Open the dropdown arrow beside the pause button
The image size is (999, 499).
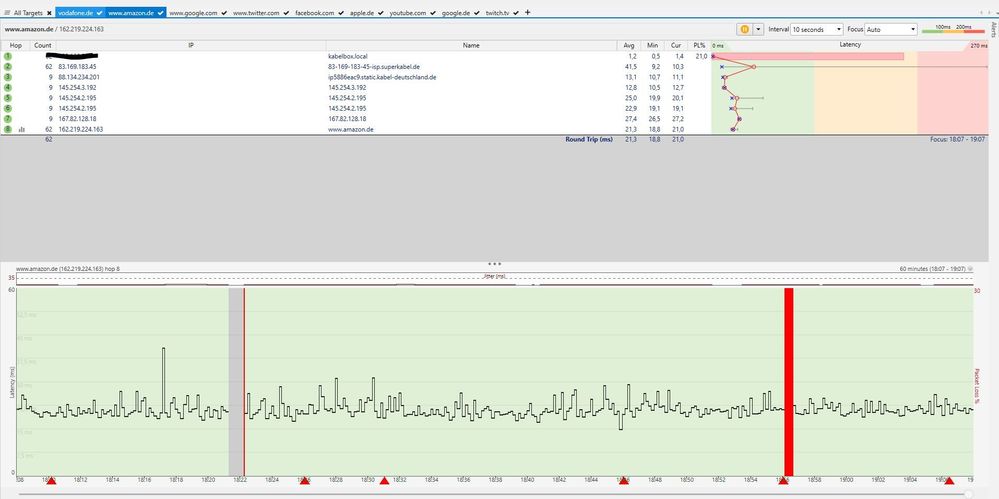(x=757, y=30)
